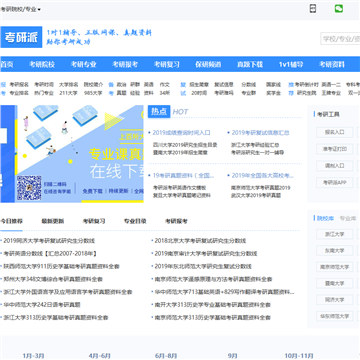Click the 华东师范大学 school button
Screen dimensions: 360x360
[x=335, y=316]
